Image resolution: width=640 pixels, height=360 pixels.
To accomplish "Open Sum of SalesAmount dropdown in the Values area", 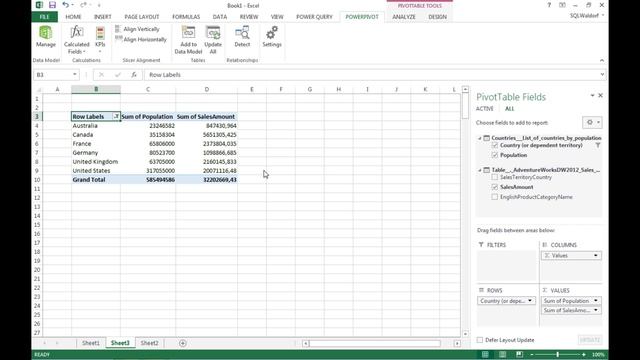I will click(x=596, y=311).
